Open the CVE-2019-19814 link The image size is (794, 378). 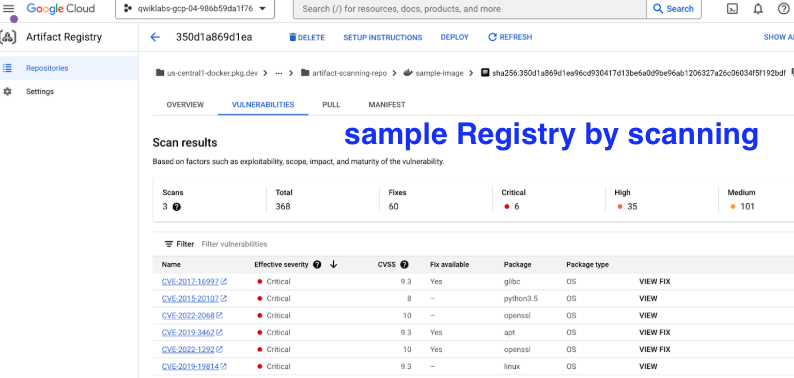[190, 366]
